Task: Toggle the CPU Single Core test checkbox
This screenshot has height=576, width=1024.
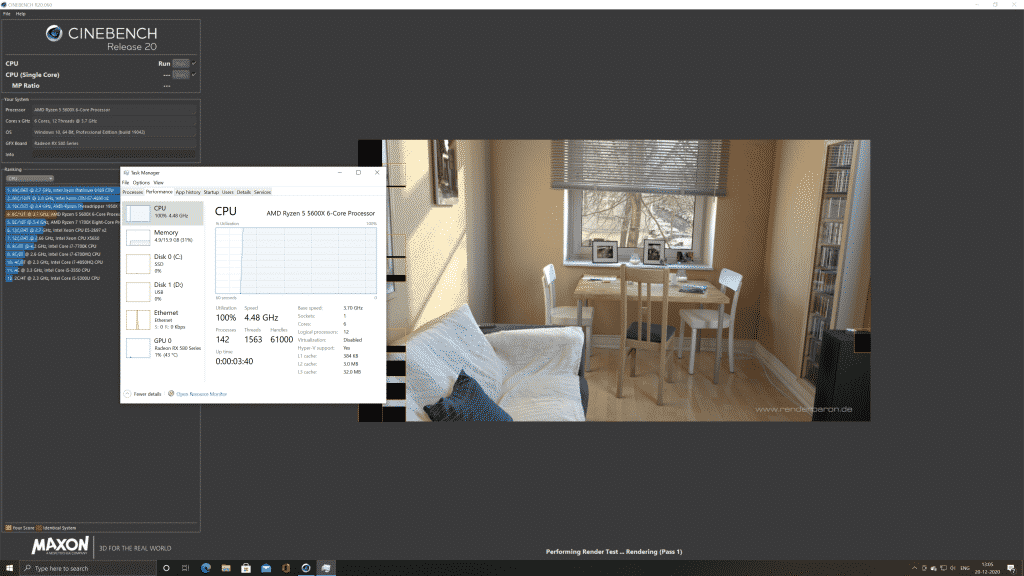Action: 194,74
